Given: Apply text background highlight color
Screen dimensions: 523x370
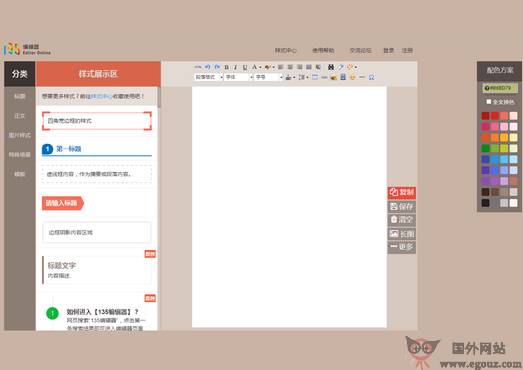Looking at the screenshot, I should (x=268, y=67).
